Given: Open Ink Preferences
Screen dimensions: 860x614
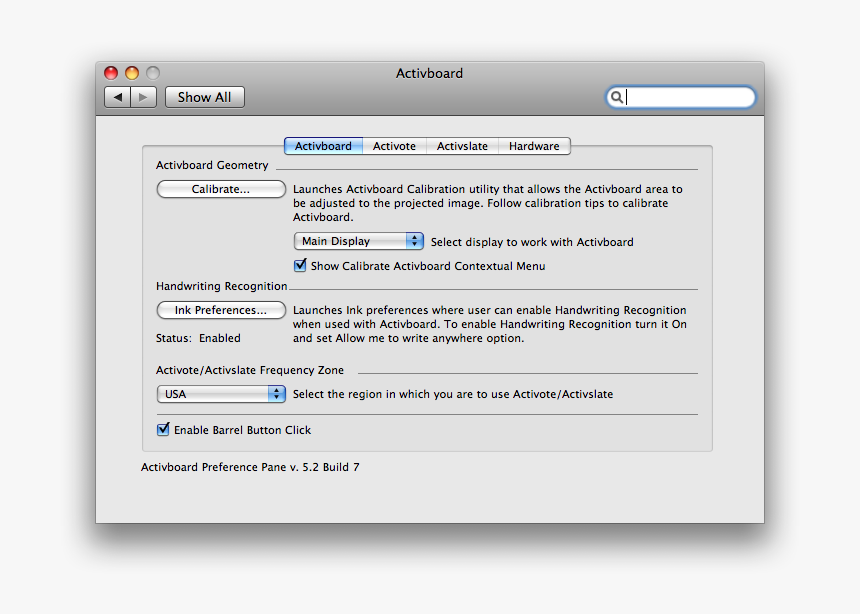Looking at the screenshot, I should tap(221, 310).
